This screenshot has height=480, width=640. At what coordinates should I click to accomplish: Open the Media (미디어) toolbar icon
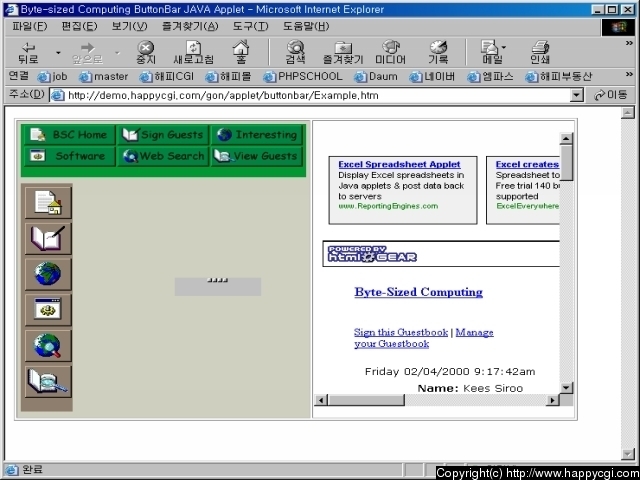[391, 53]
